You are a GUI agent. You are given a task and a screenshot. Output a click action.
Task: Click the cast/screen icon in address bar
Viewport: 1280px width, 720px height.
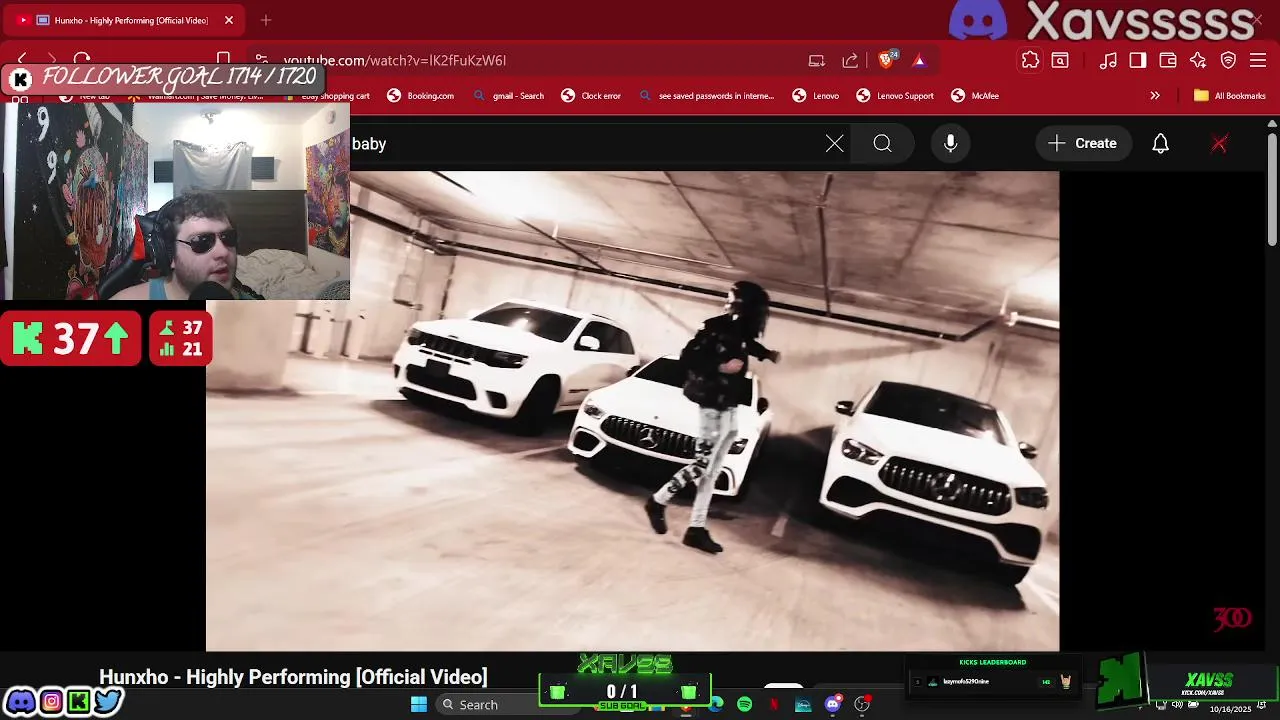[817, 60]
